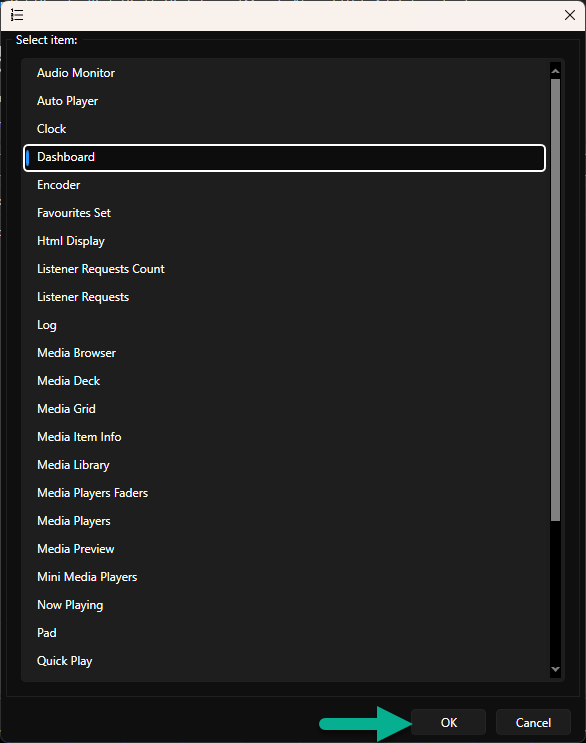Pick the highlighted Dashboard item

point(284,157)
